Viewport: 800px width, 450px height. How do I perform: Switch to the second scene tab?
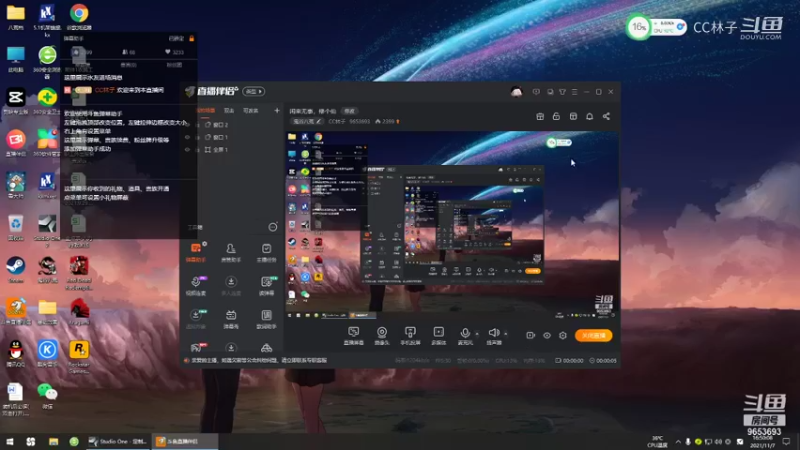click(x=229, y=111)
